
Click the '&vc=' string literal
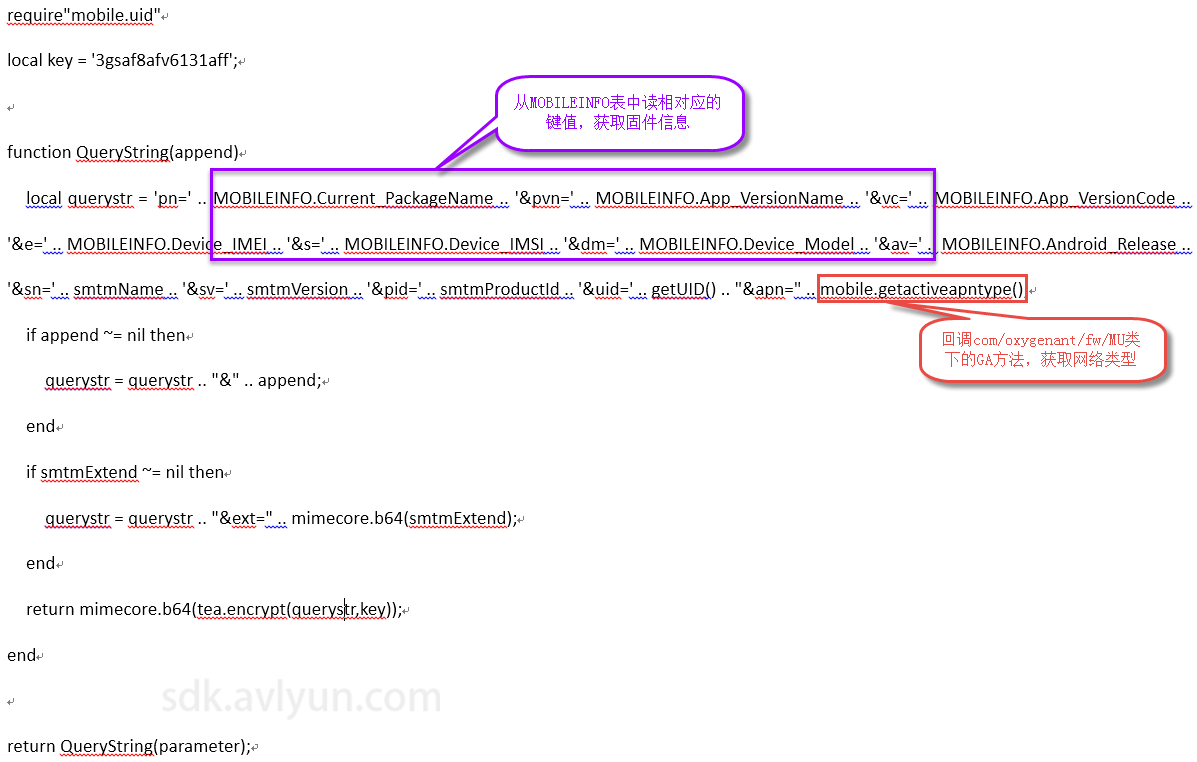889,199
